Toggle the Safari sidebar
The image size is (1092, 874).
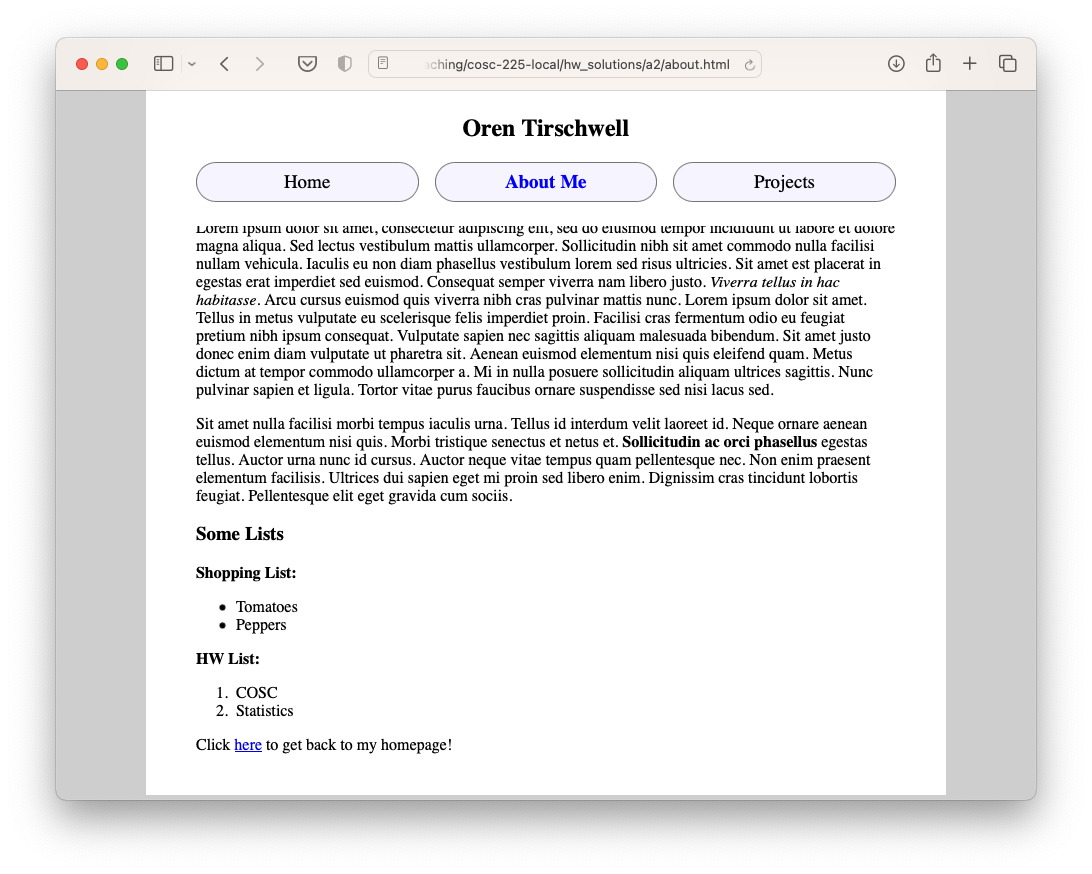coord(163,64)
